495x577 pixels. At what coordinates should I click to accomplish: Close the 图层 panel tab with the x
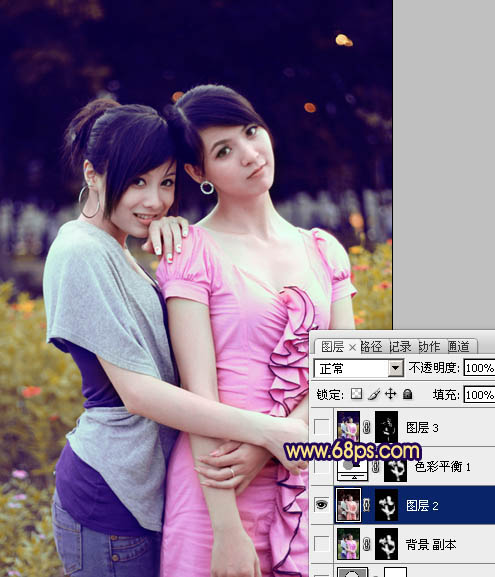click(352, 347)
